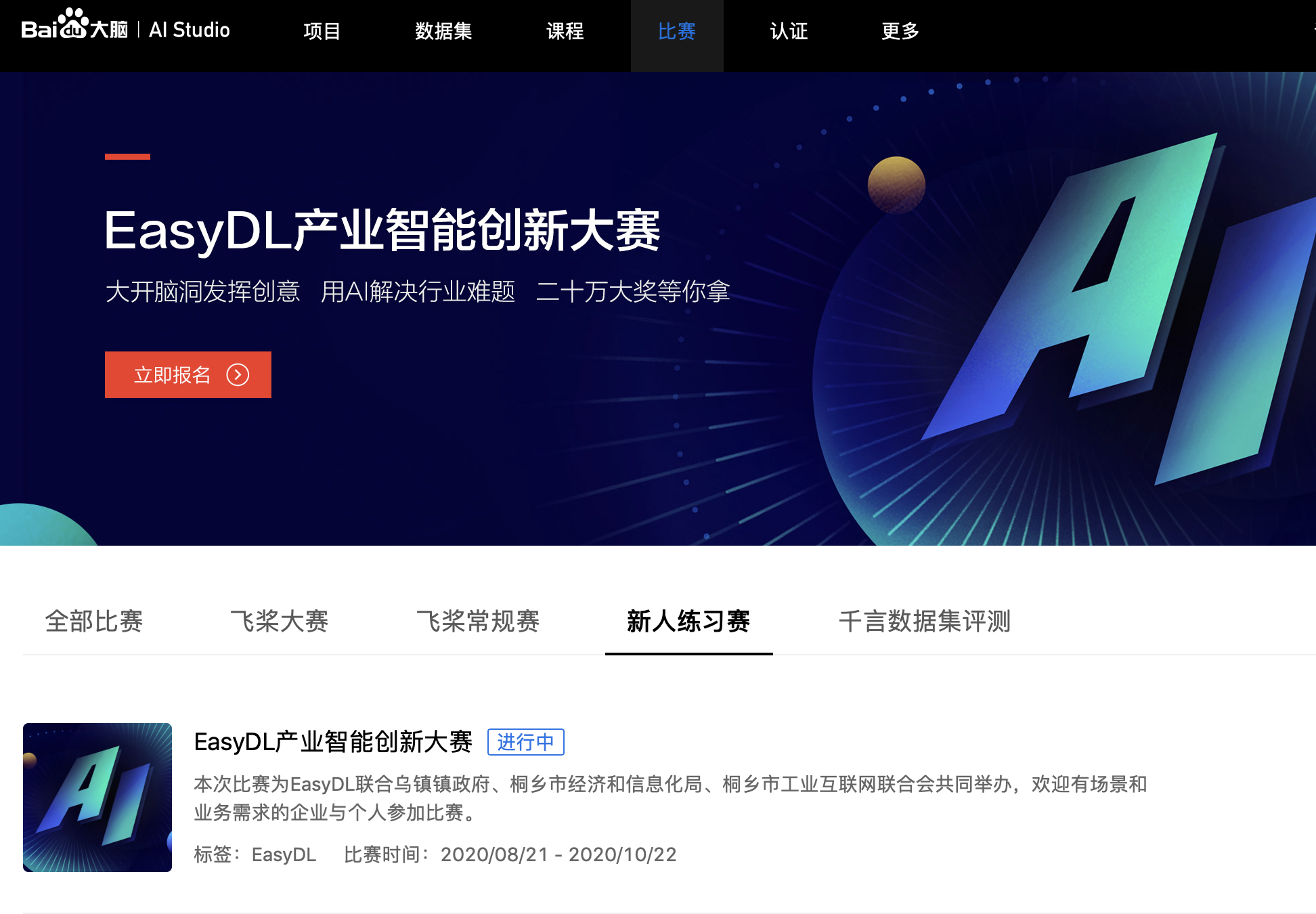The image size is (1316, 914).
Task: Click the banner headline EasyDL产业智能创新大赛
Action: (x=382, y=231)
